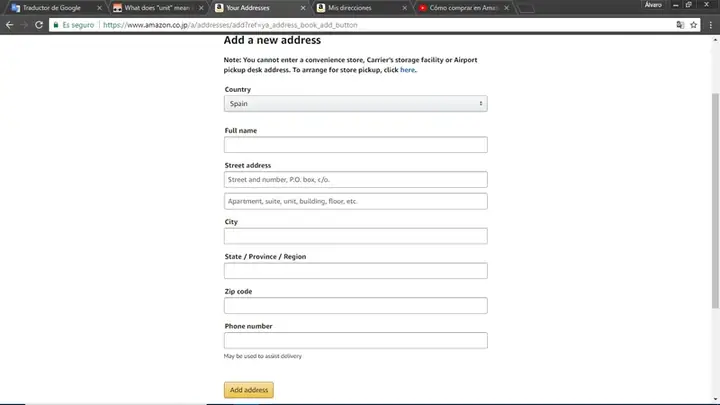Go back with the browser back arrow
The image size is (720, 405).
[x=9, y=25]
